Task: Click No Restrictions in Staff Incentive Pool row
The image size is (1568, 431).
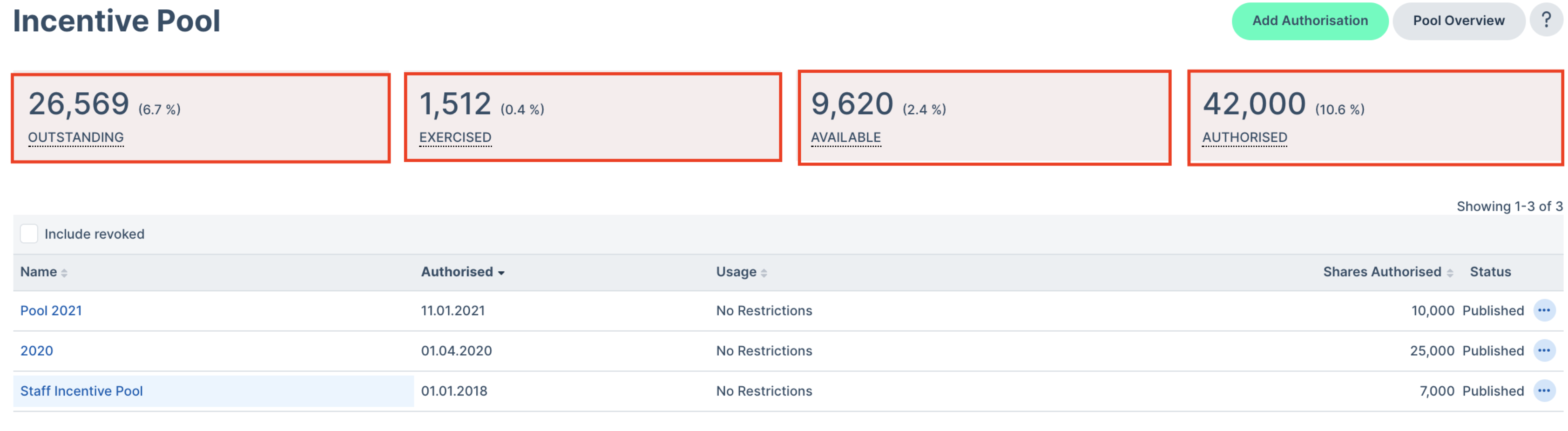Action: [x=764, y=391]
